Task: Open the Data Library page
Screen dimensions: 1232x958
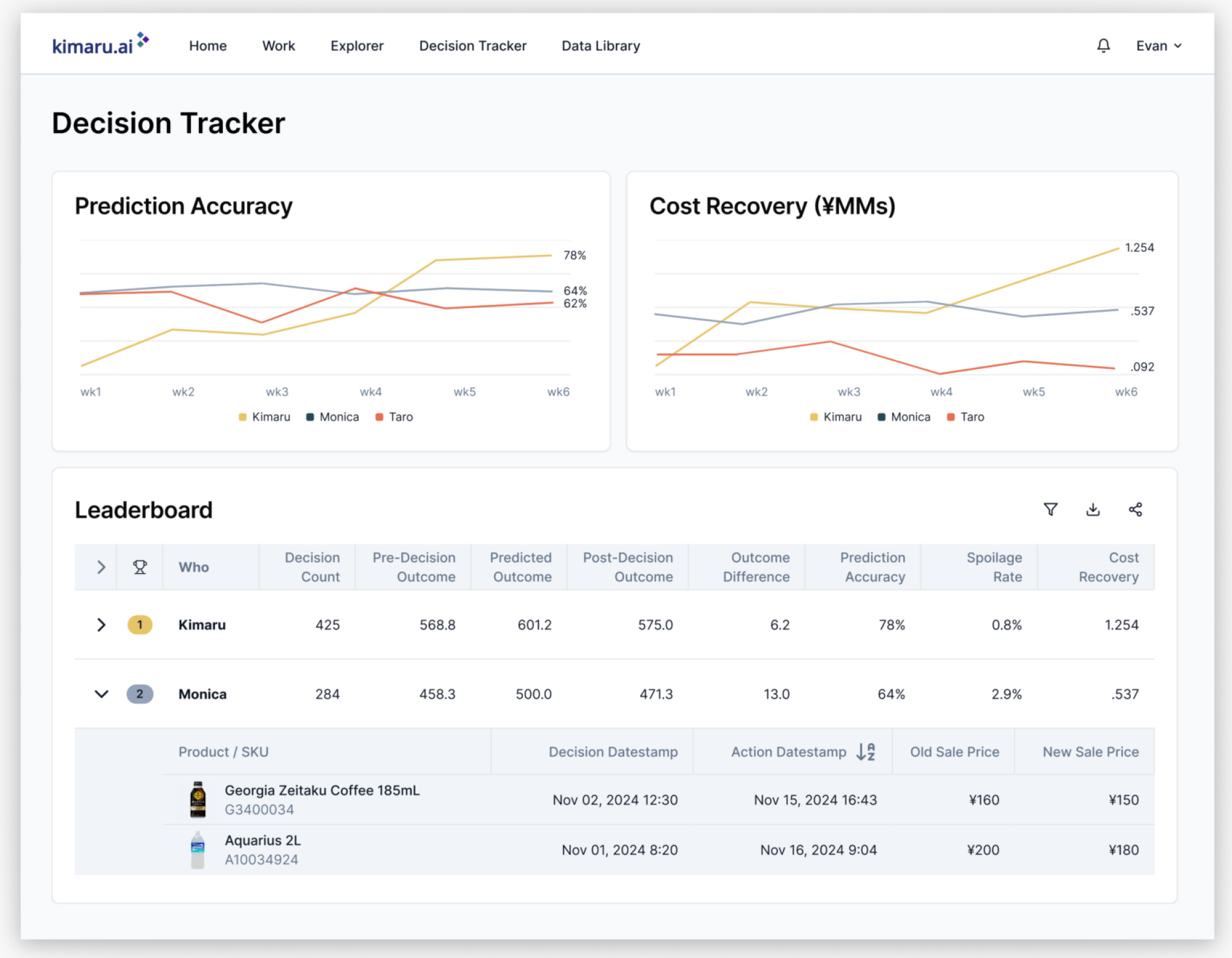Action: click(x=601, y=46)
